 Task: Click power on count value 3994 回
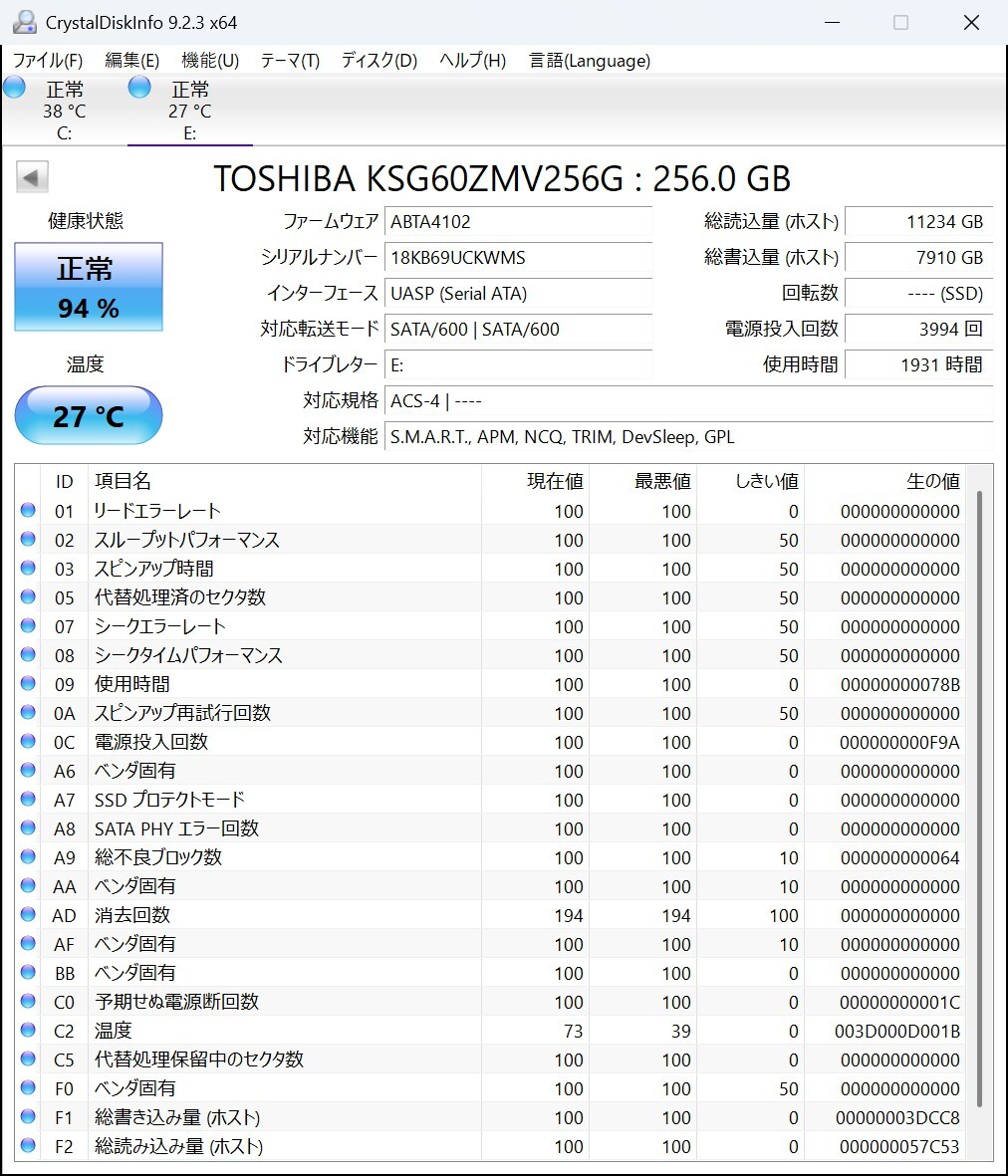pos(918,329)
